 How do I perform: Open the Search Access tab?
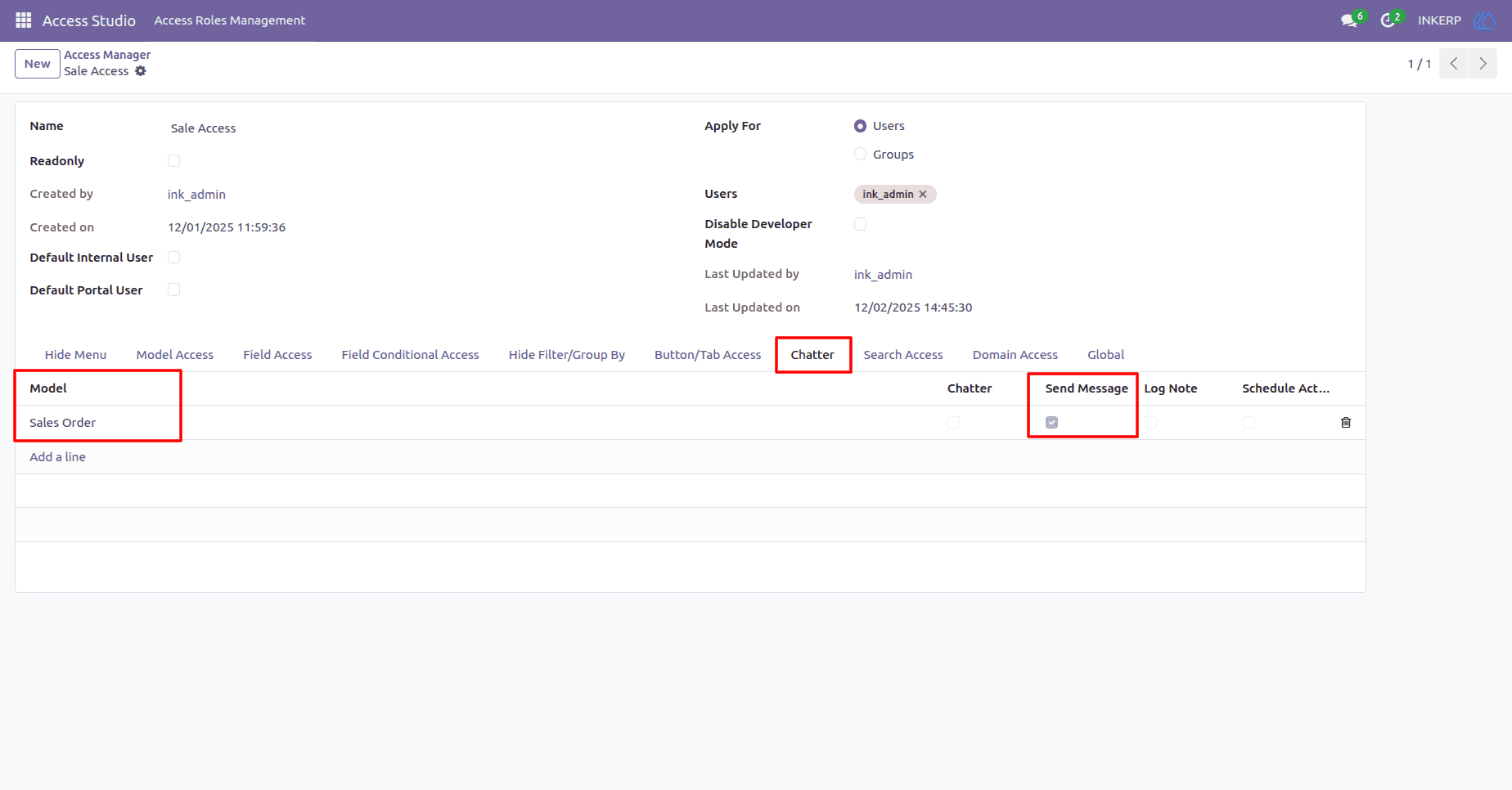pyautogui.click(x=903, y=355)
